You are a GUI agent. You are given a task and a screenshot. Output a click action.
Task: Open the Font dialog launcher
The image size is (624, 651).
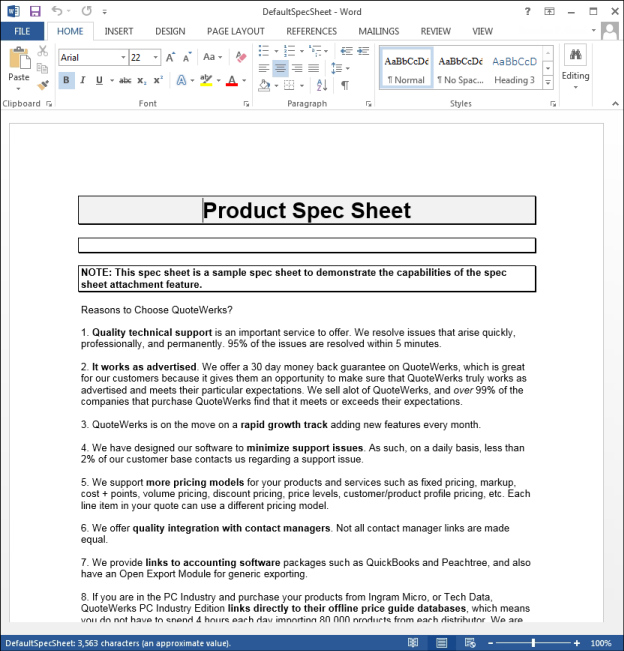click(246, 104)
